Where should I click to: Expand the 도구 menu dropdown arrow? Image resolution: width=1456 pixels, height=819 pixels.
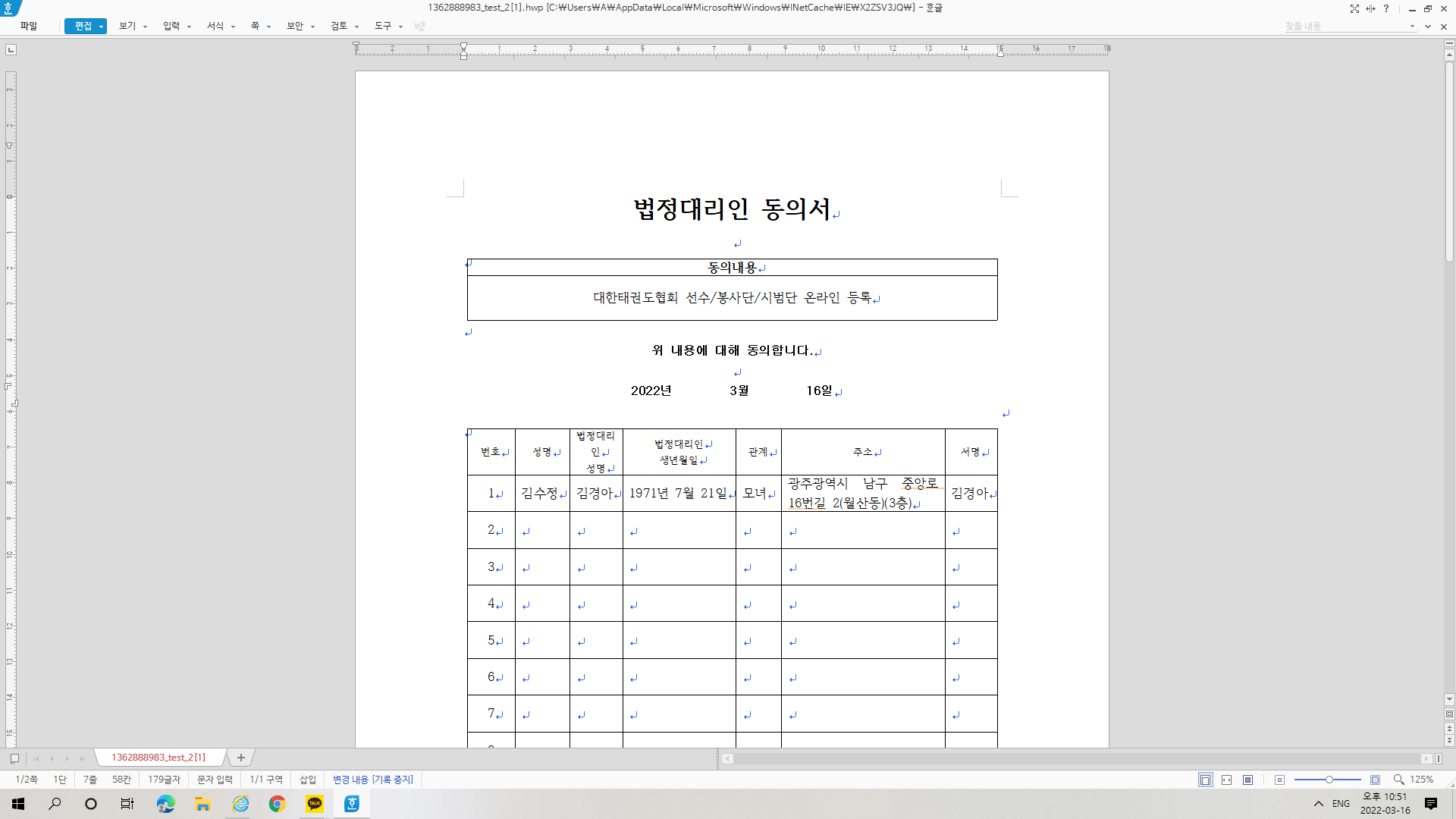(401, 27)
